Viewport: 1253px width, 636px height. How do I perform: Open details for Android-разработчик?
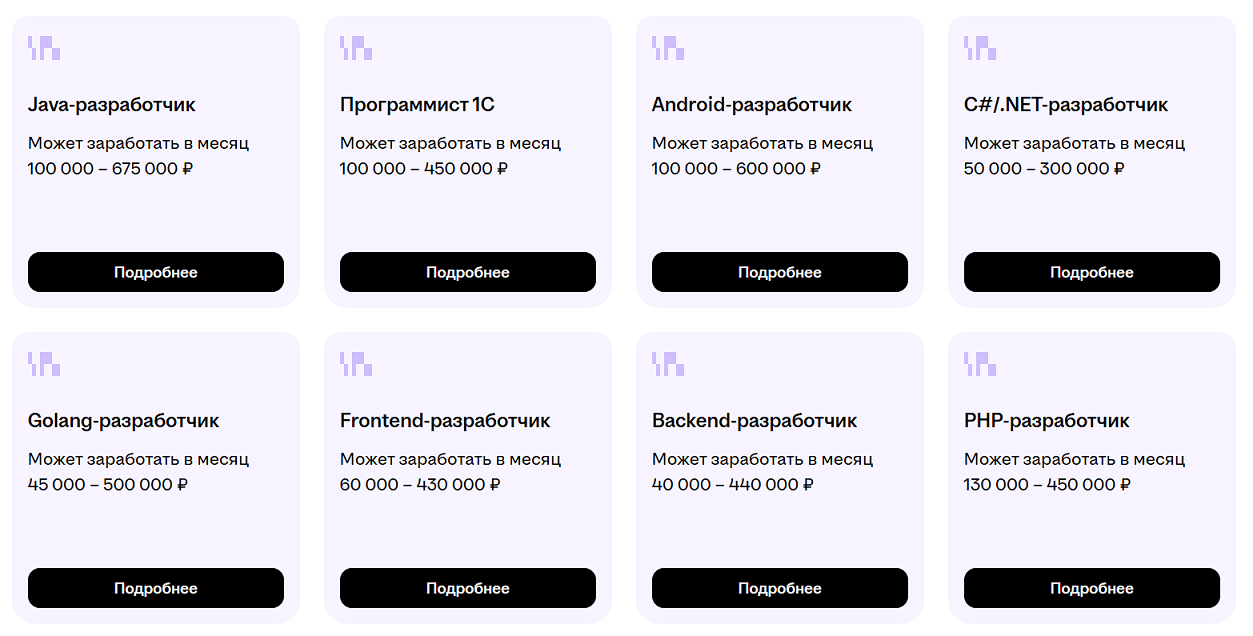pyautogui.click(x=780, y=272)
